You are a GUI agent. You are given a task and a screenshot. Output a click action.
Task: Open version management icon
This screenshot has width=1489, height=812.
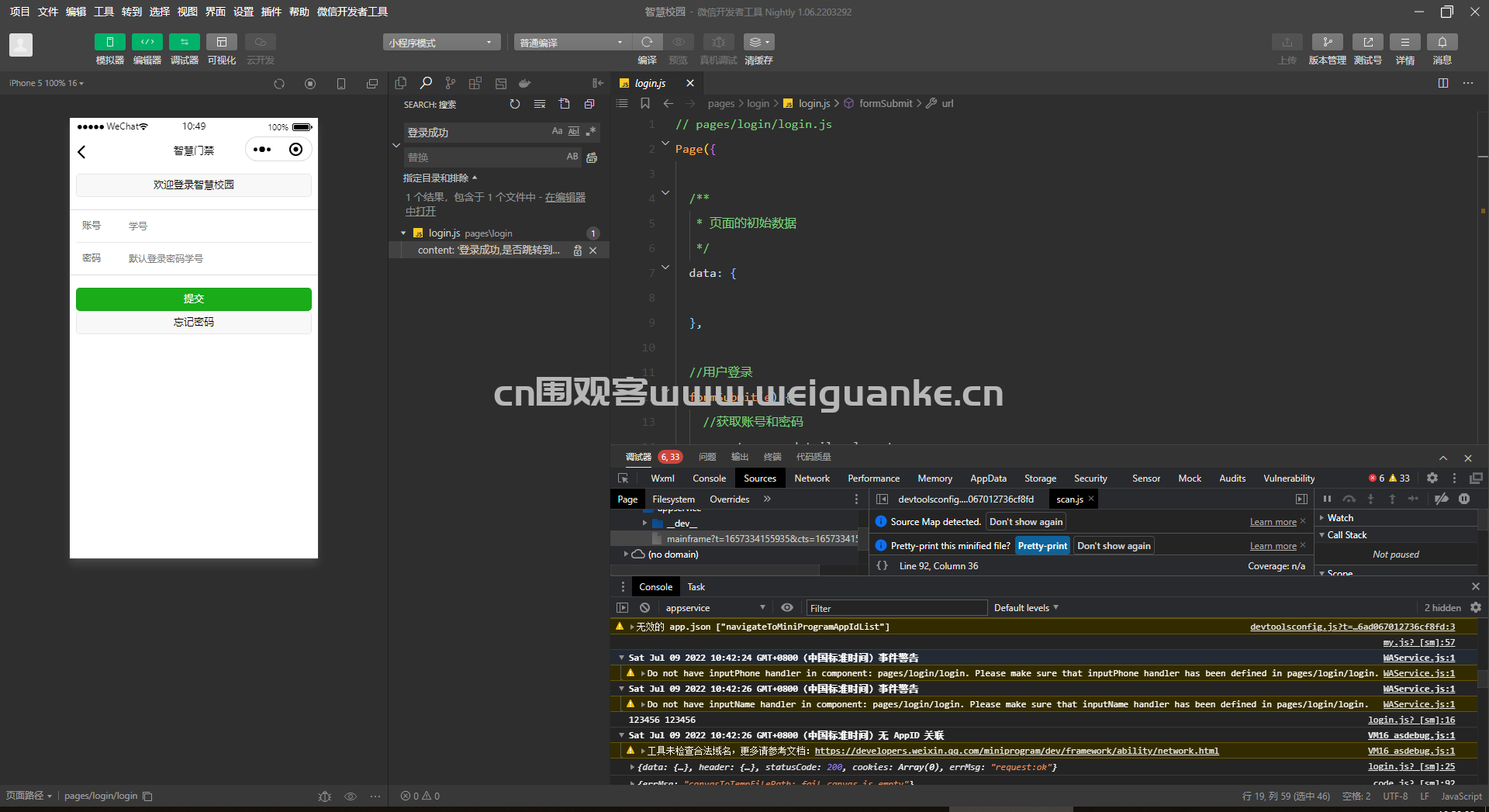coord(1327,42)
